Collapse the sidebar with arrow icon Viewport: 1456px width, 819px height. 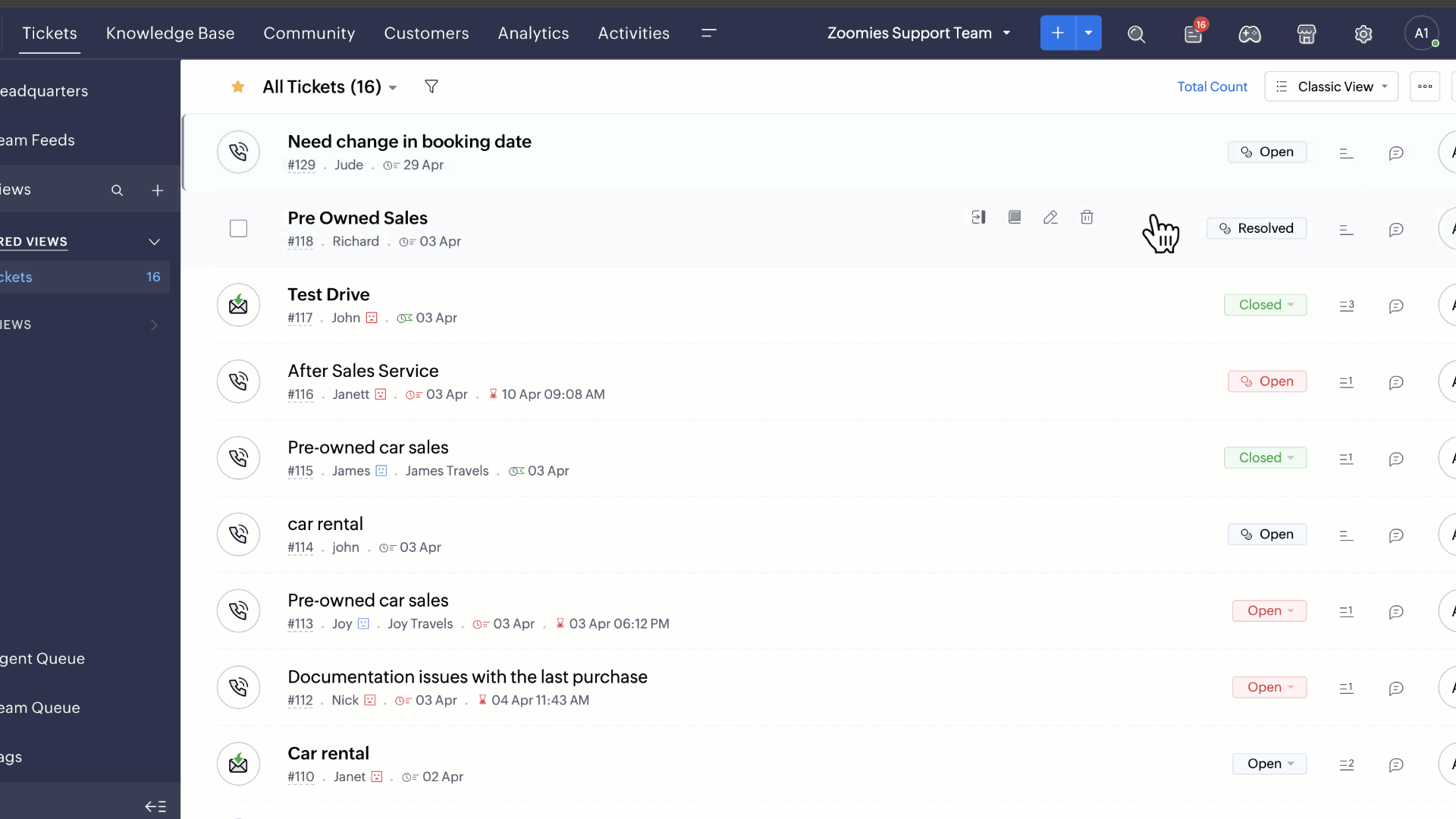tap(155, 806)
